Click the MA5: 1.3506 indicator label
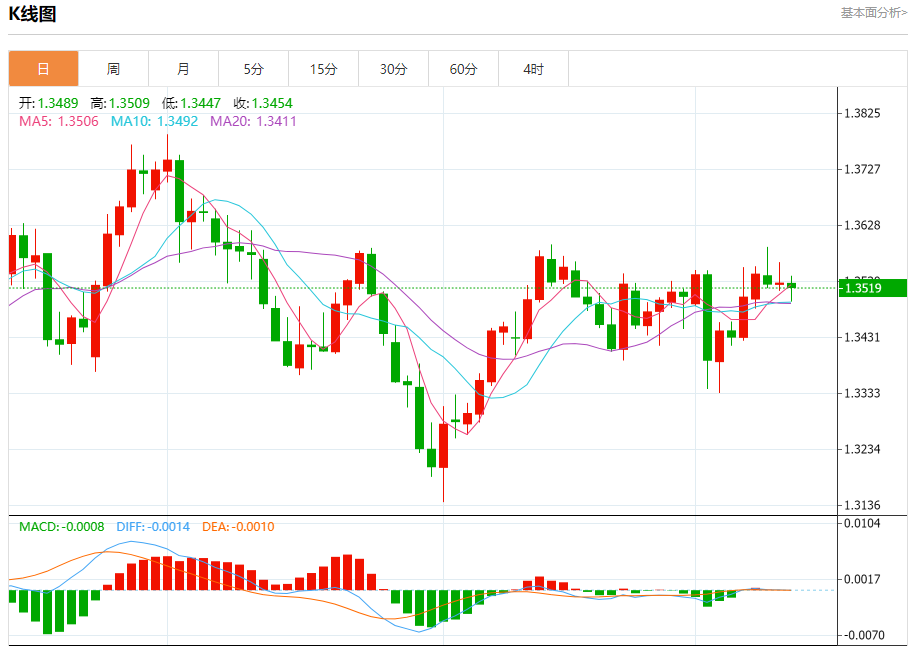The height and width of the screenshot is (646, 916). pos(59,121)
